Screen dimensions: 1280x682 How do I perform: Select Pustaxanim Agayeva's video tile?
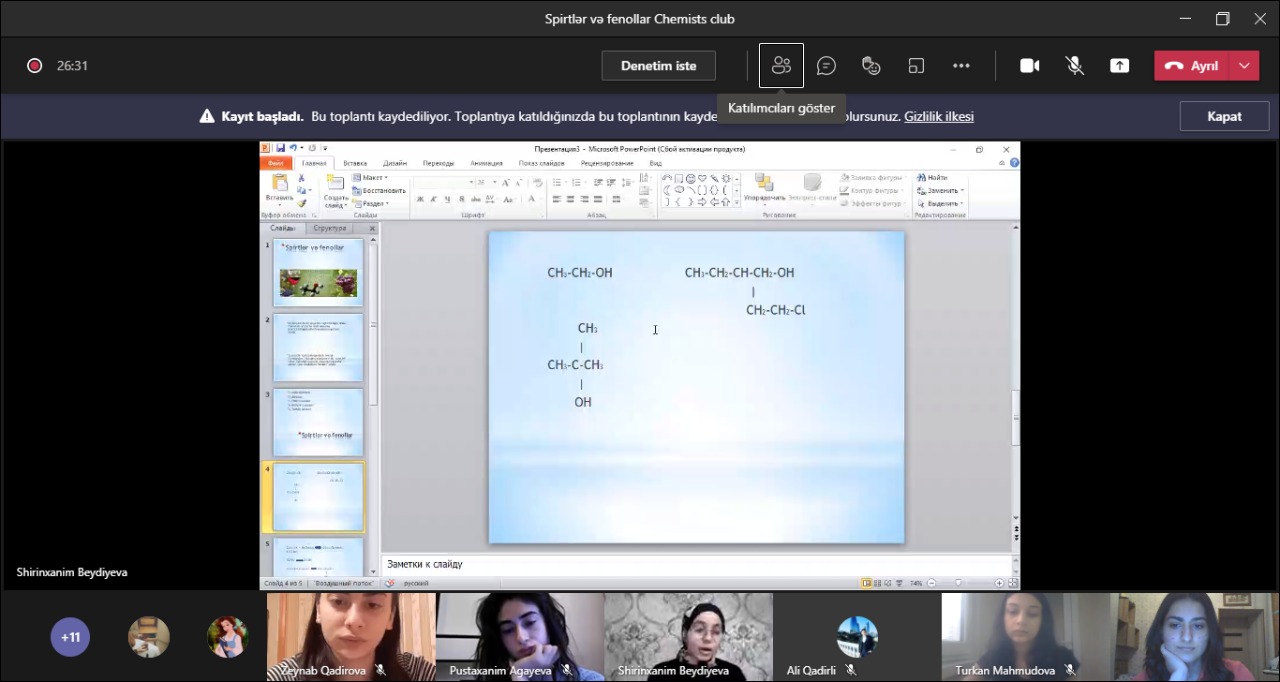click(x=520, y=632)
